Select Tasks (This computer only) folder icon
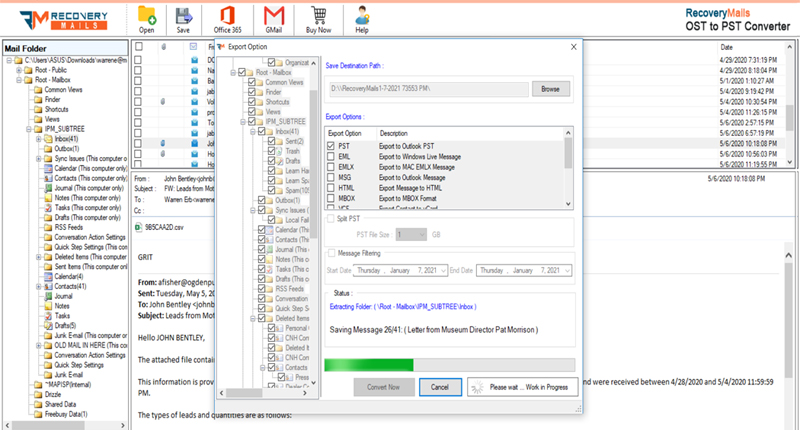 [x=48, y=208]
